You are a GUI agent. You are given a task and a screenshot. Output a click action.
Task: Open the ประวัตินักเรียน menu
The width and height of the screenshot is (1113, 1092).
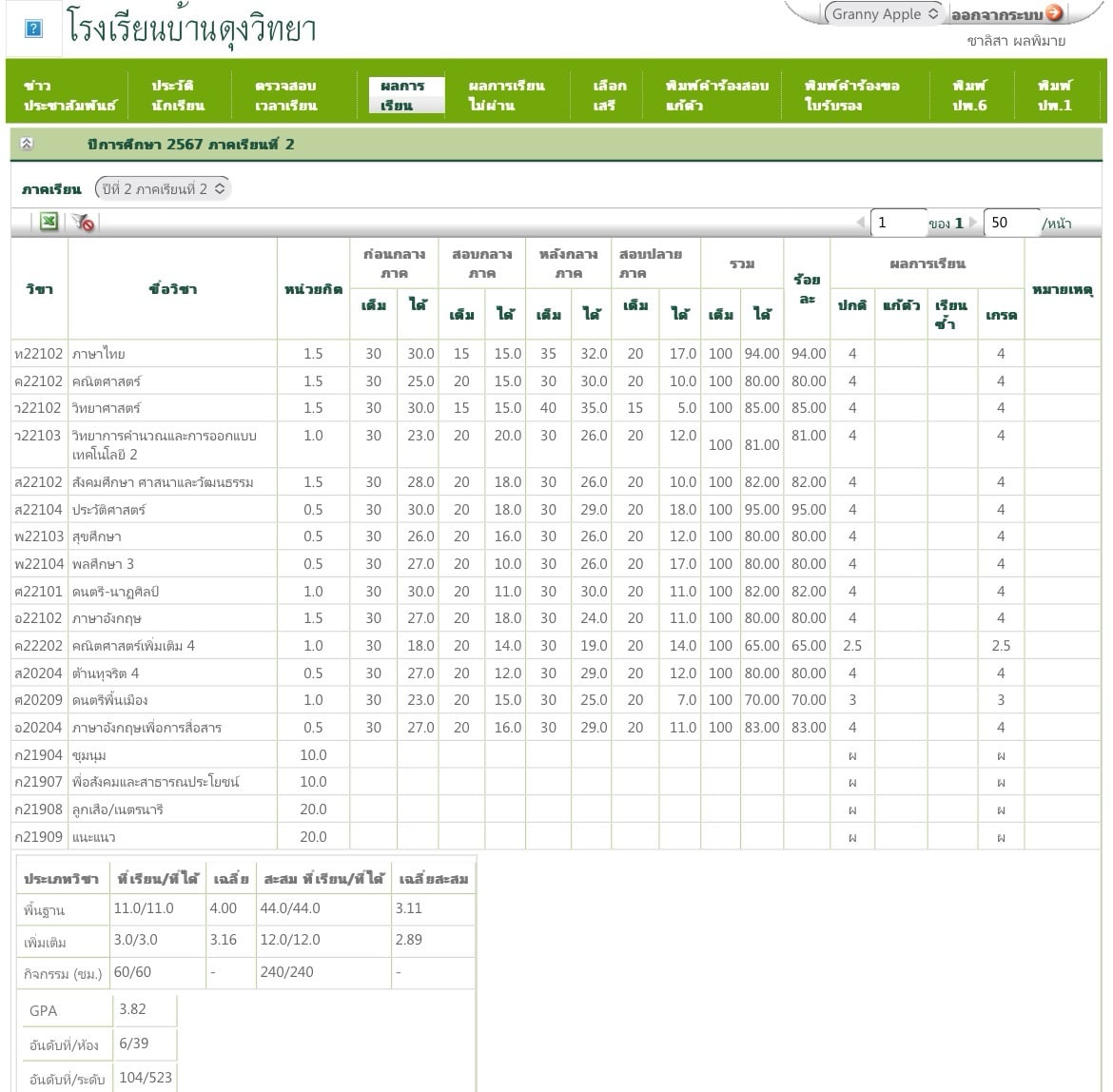tap(178, 95)
